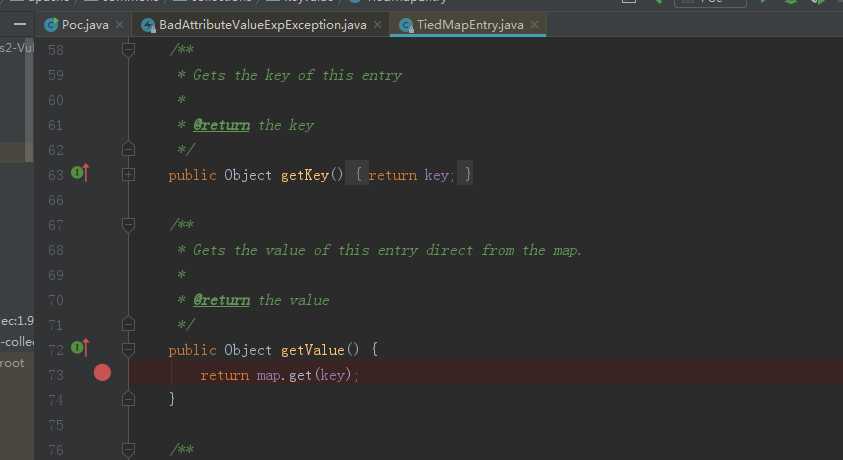Close the TiedMapEntry.java tab
The image size is (843, 460).
click(534, 25)
